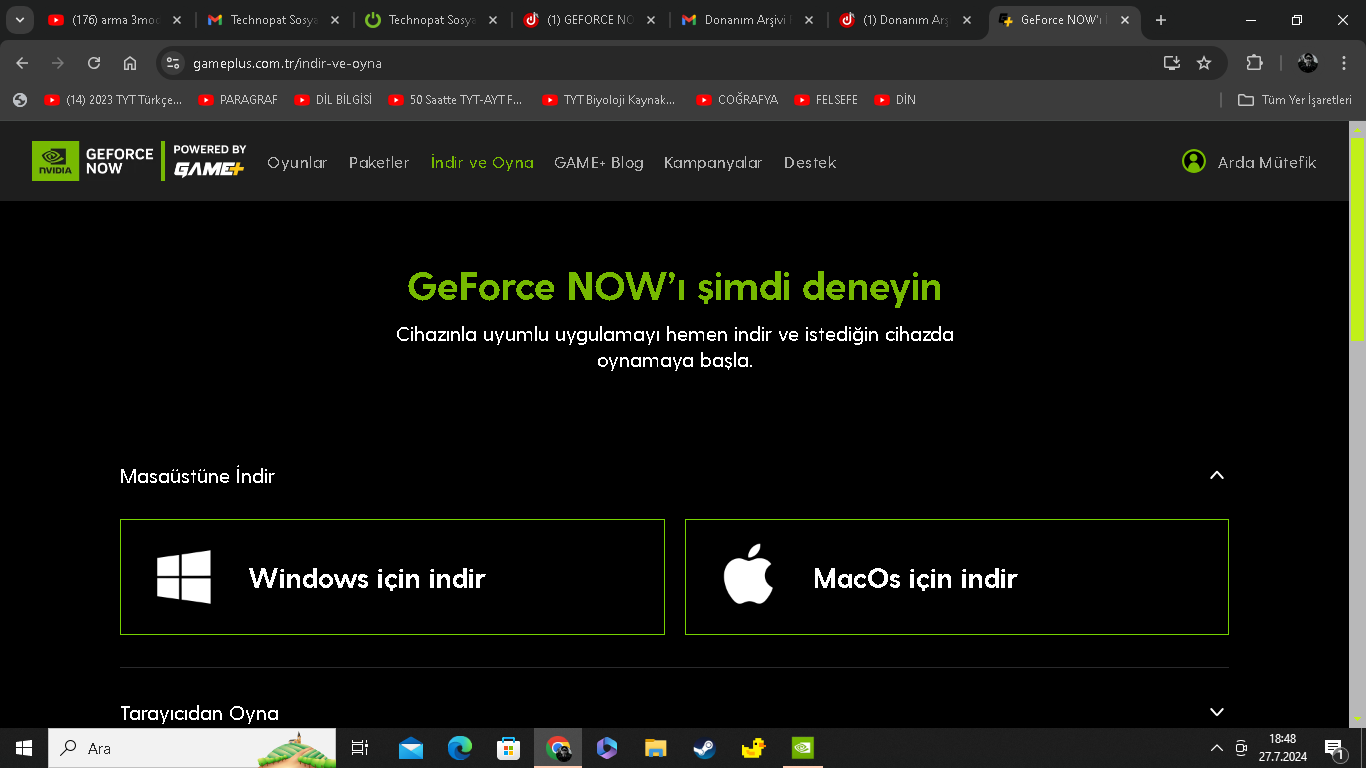Switch to Technopat tab with green power icon
This screenshot has height=768, width=1366.
(430, 20)
